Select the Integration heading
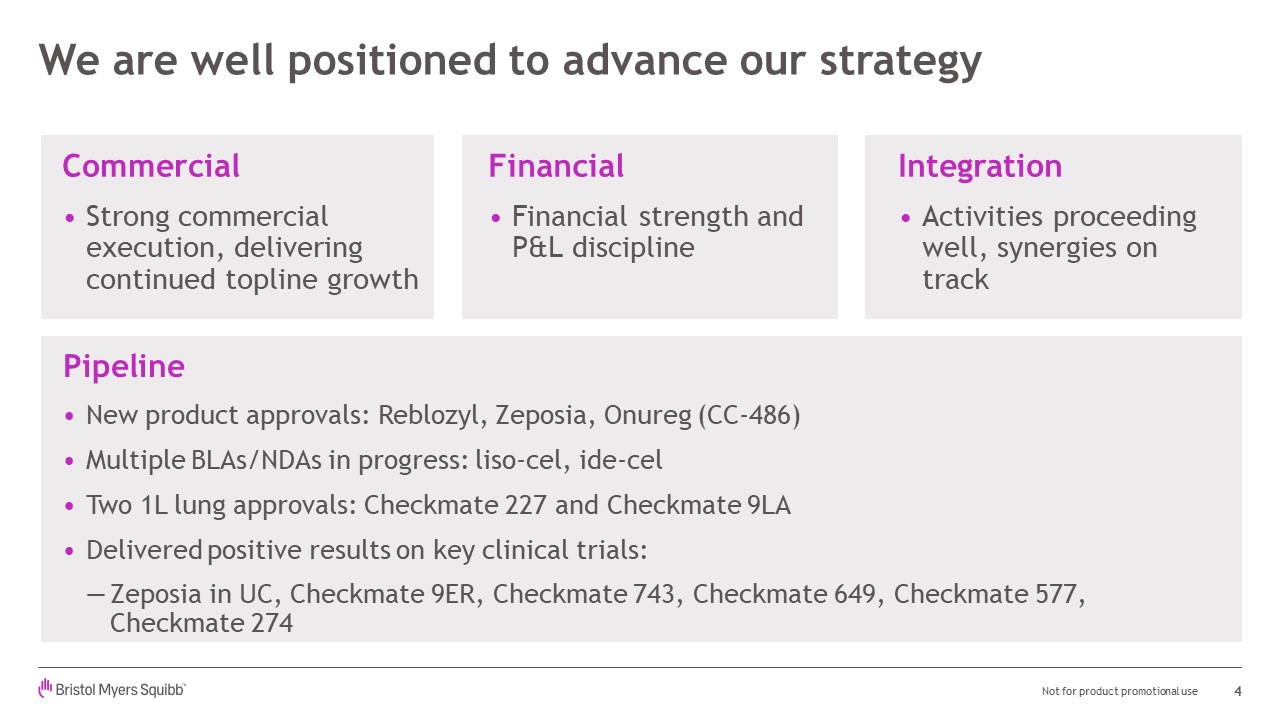Image resolution: width=1280 pixels, height=720 pixels. 980,166
